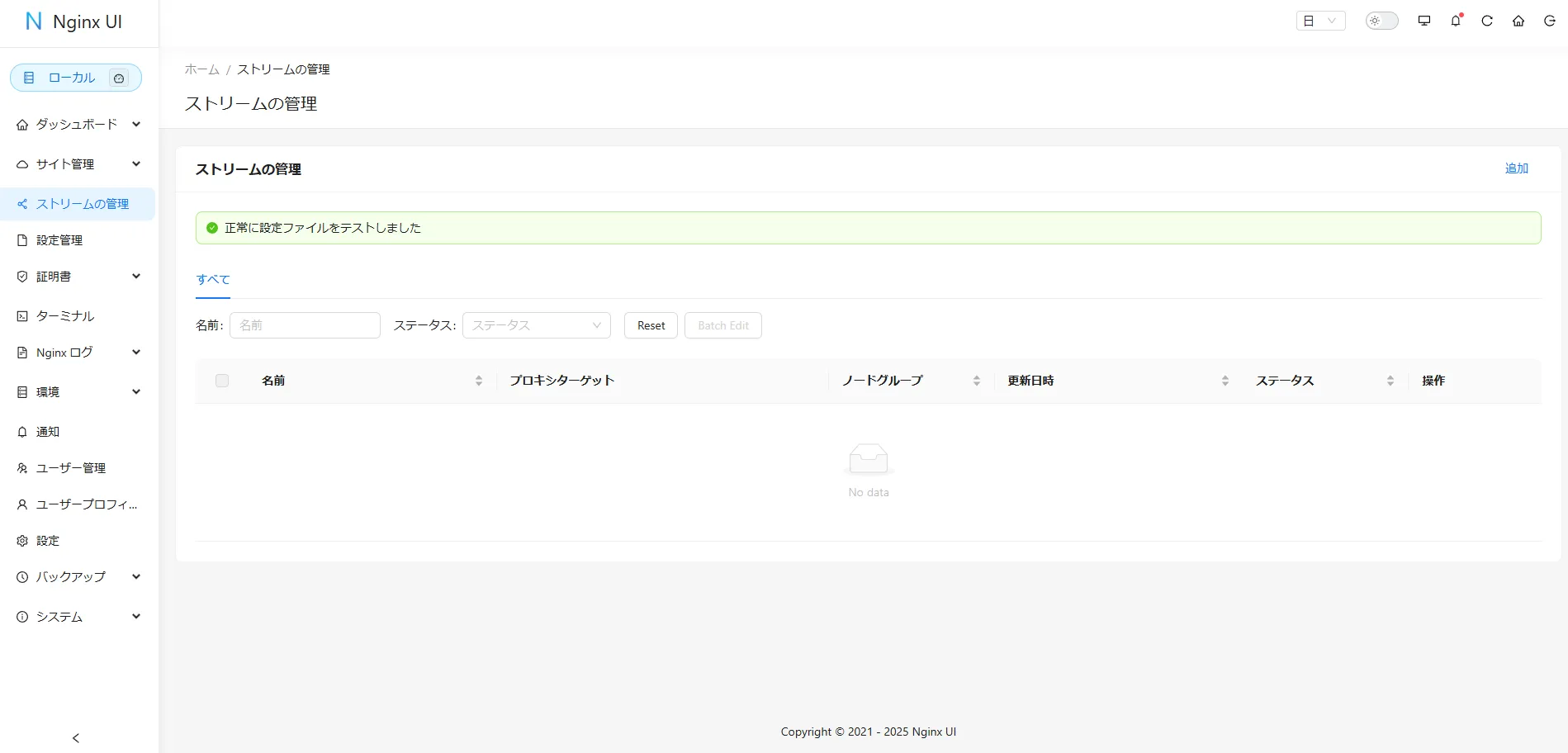Collapse the sidebar with arrow icon
Image resolution: width=1568 pixels, height=753 pixels.
pos(76,738)
